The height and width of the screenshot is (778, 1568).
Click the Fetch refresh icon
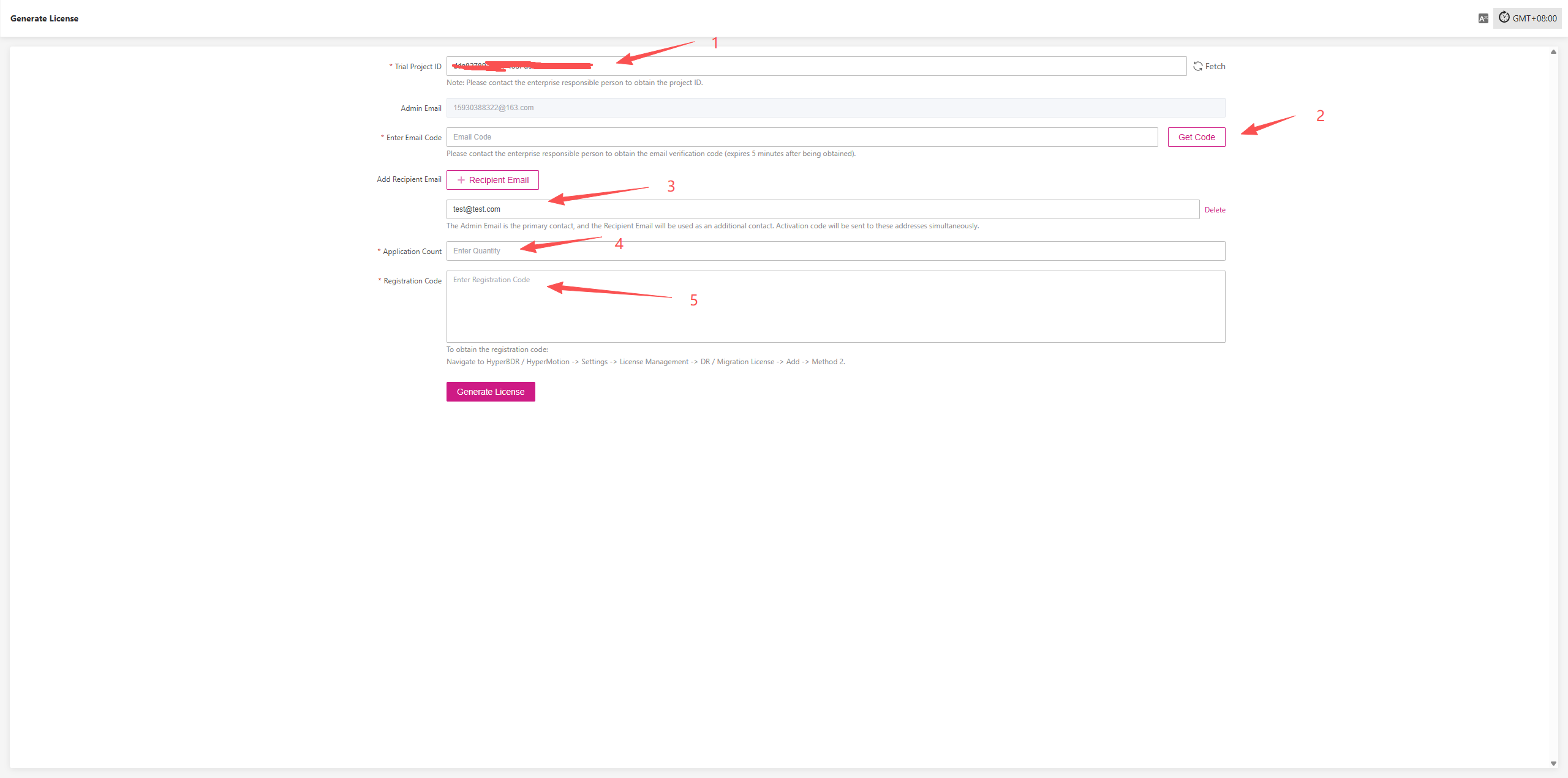point(1198,66)
